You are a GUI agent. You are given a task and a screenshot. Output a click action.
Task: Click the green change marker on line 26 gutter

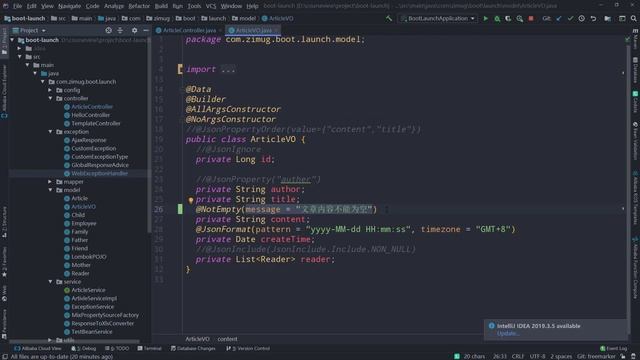point(180,209)
